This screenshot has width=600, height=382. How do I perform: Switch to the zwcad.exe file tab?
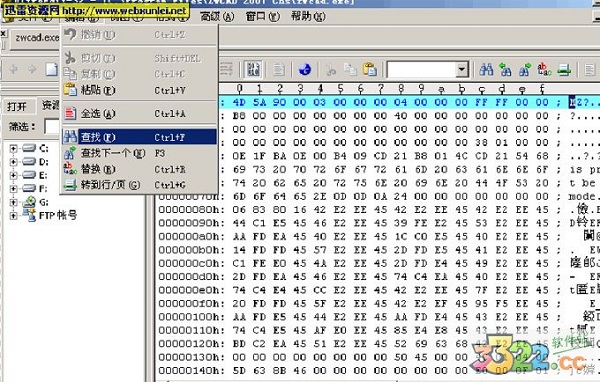coord(36,38)
